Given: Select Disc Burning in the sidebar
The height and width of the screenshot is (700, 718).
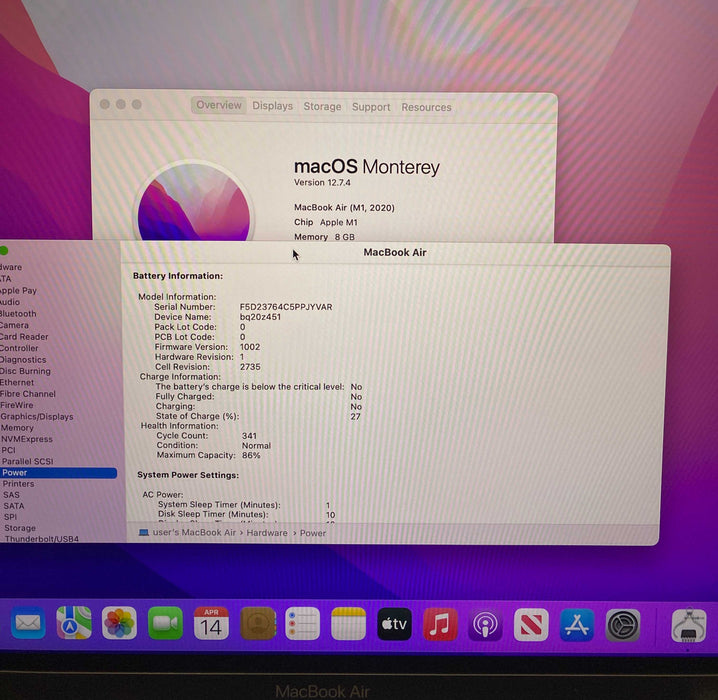Looking at the screenshot, I should 25,371.
